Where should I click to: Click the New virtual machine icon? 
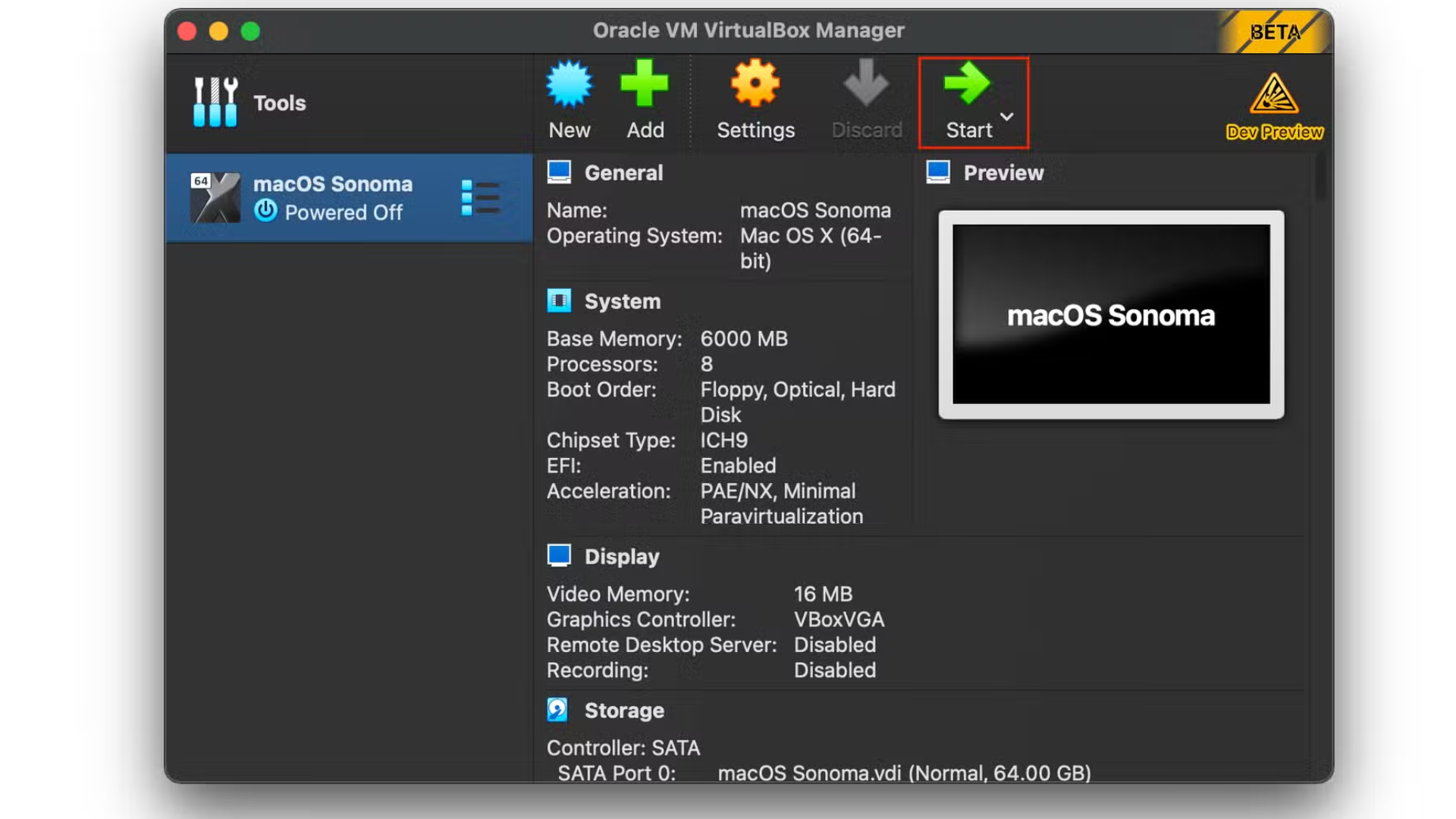570,83
